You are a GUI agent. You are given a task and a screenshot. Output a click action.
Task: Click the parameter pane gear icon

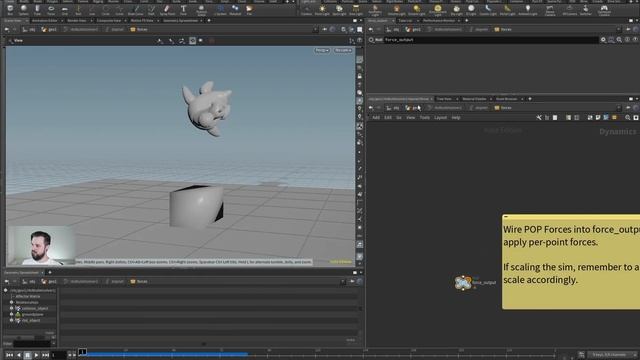pyautogui.click(x=603, y=40)
